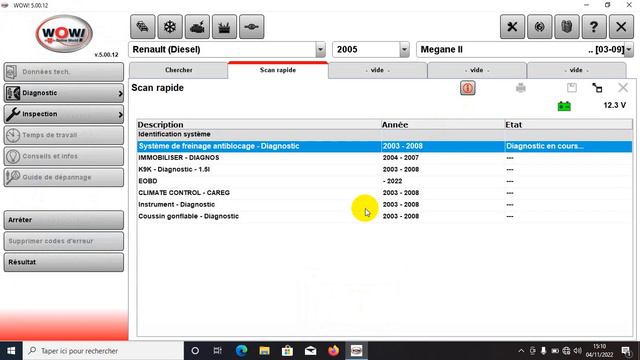Select the IMMOBILISER - DIAGNOS row
Screen dimensions: 640x360
[x=384, y=158]
